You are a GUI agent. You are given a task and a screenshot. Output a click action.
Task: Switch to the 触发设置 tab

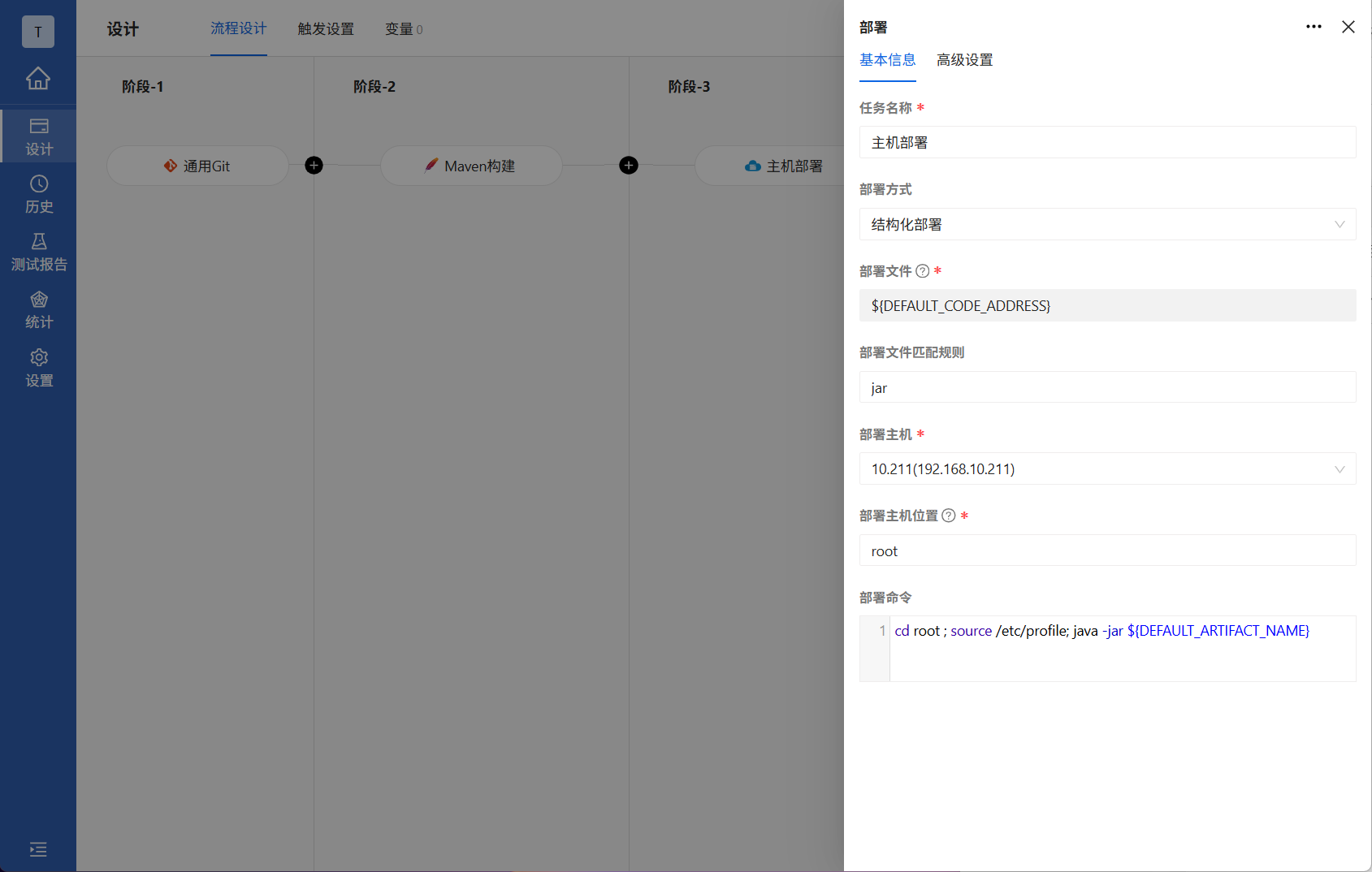click(325, 29)
